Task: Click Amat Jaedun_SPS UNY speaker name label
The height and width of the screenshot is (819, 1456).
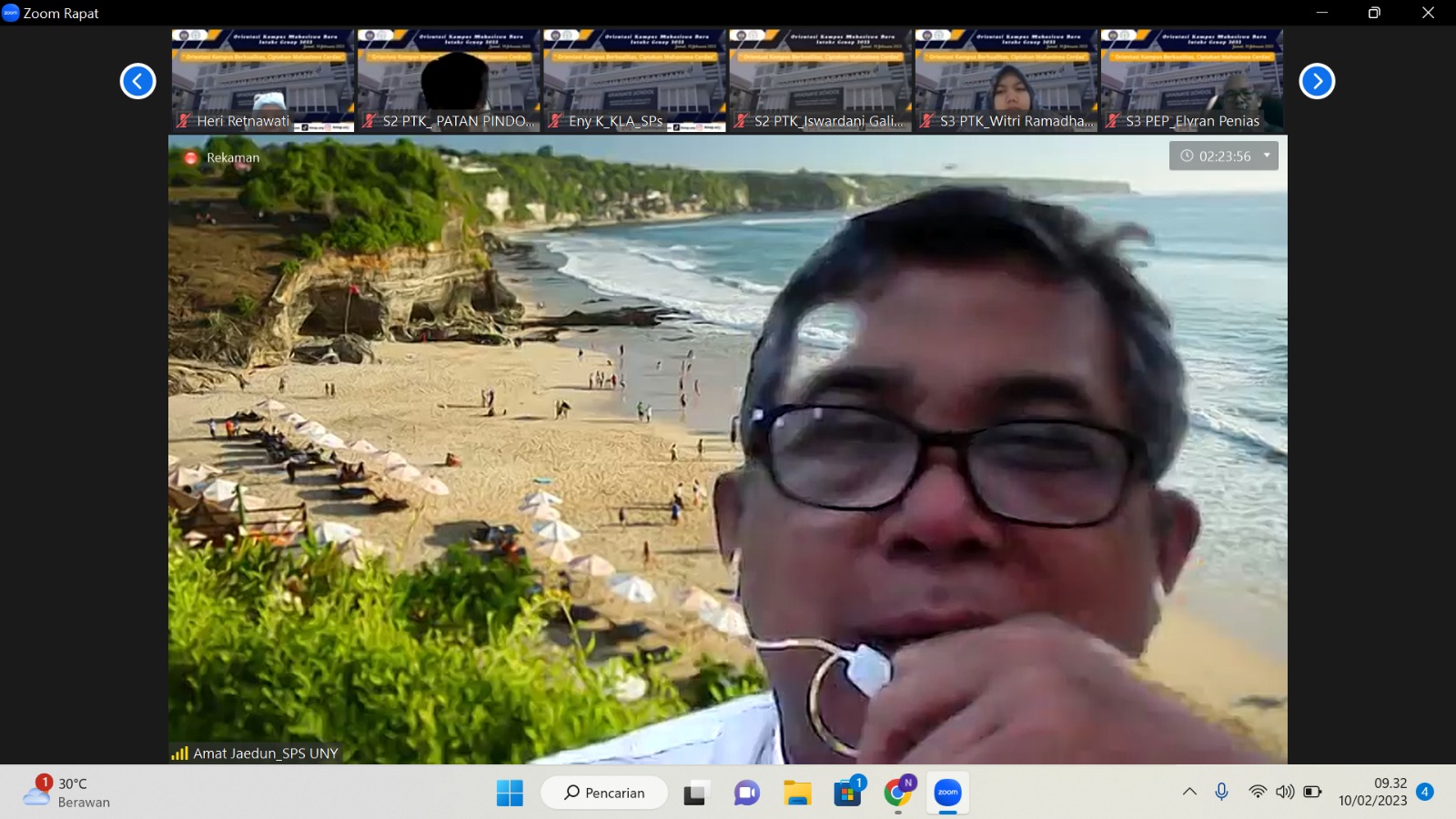Action: pos(266,753)
